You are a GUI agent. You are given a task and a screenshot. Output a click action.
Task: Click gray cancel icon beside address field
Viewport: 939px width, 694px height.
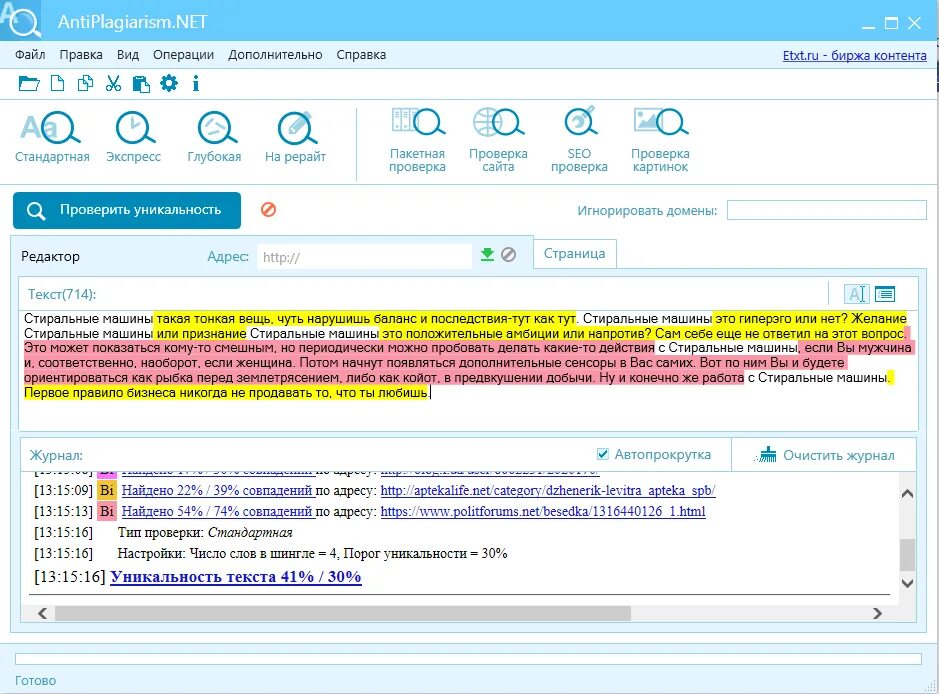[508, 254]
